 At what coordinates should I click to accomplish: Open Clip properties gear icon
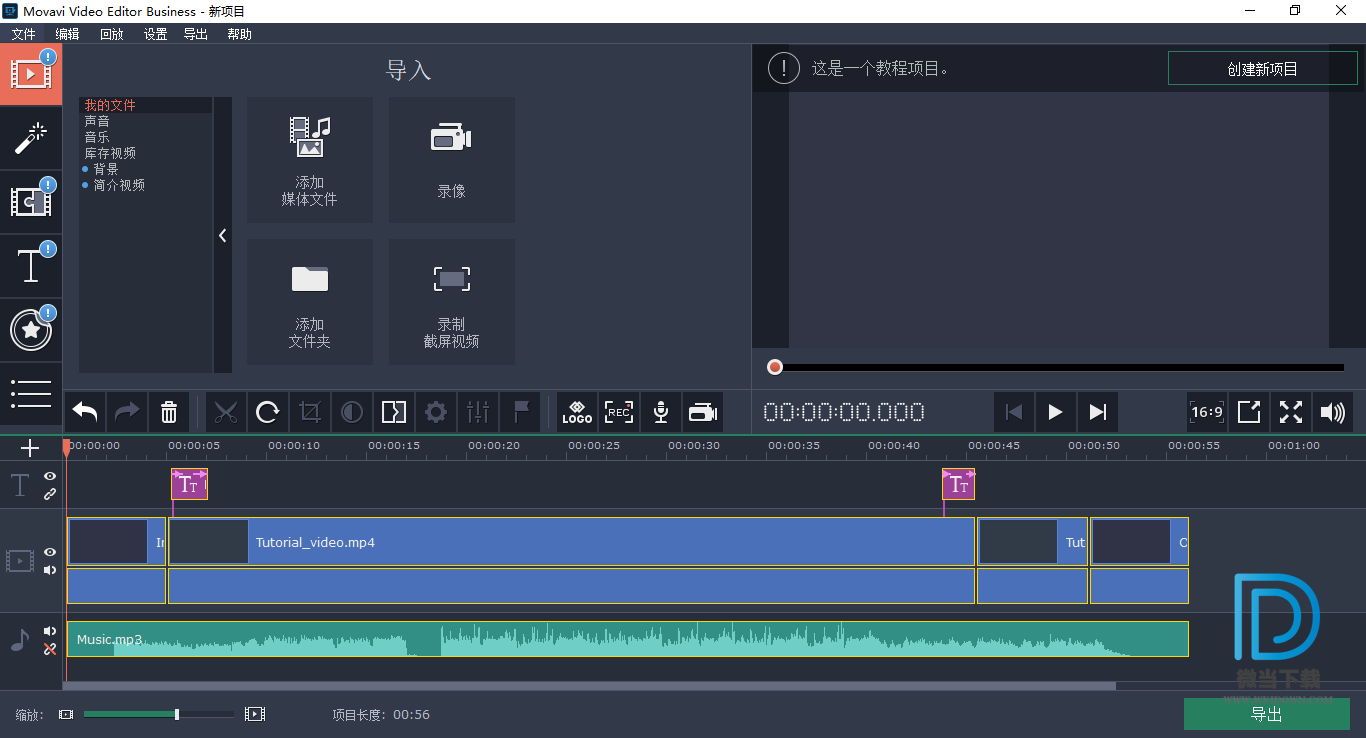click(436, 412)
